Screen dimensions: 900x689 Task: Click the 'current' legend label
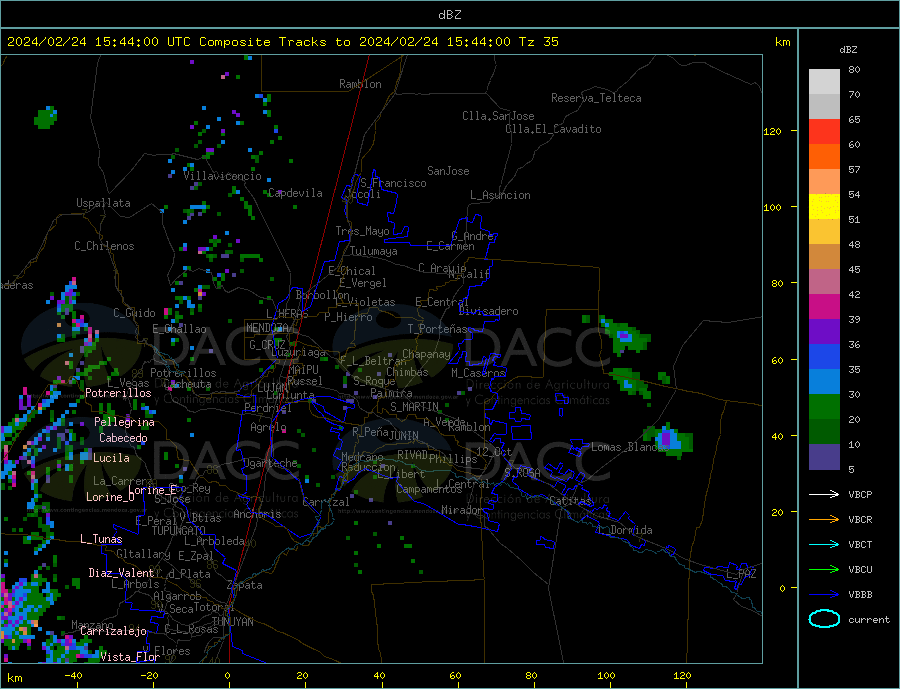coord(869,620)
